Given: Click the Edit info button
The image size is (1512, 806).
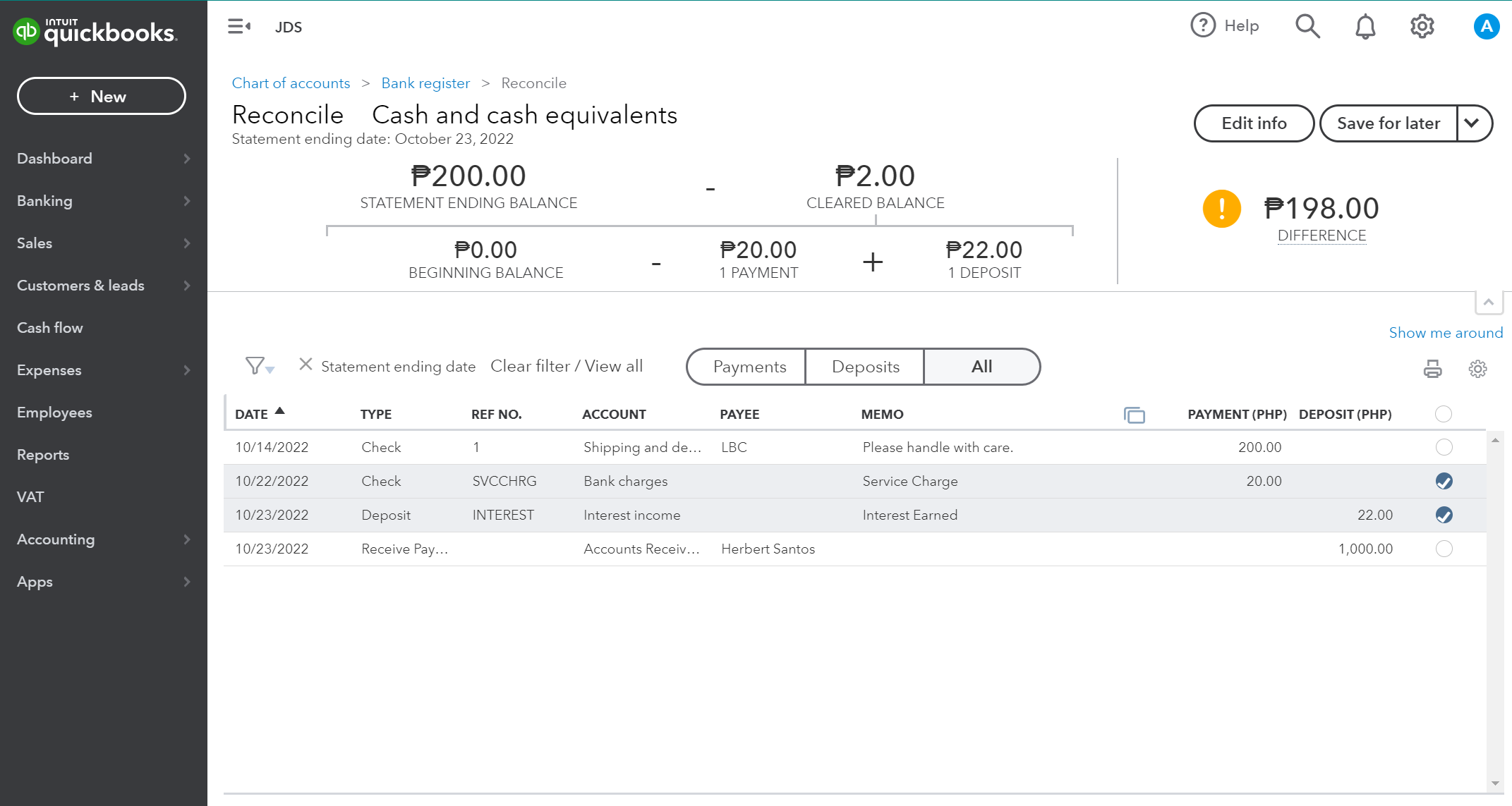Looking at the screenshot, I should coord(1253,123).
